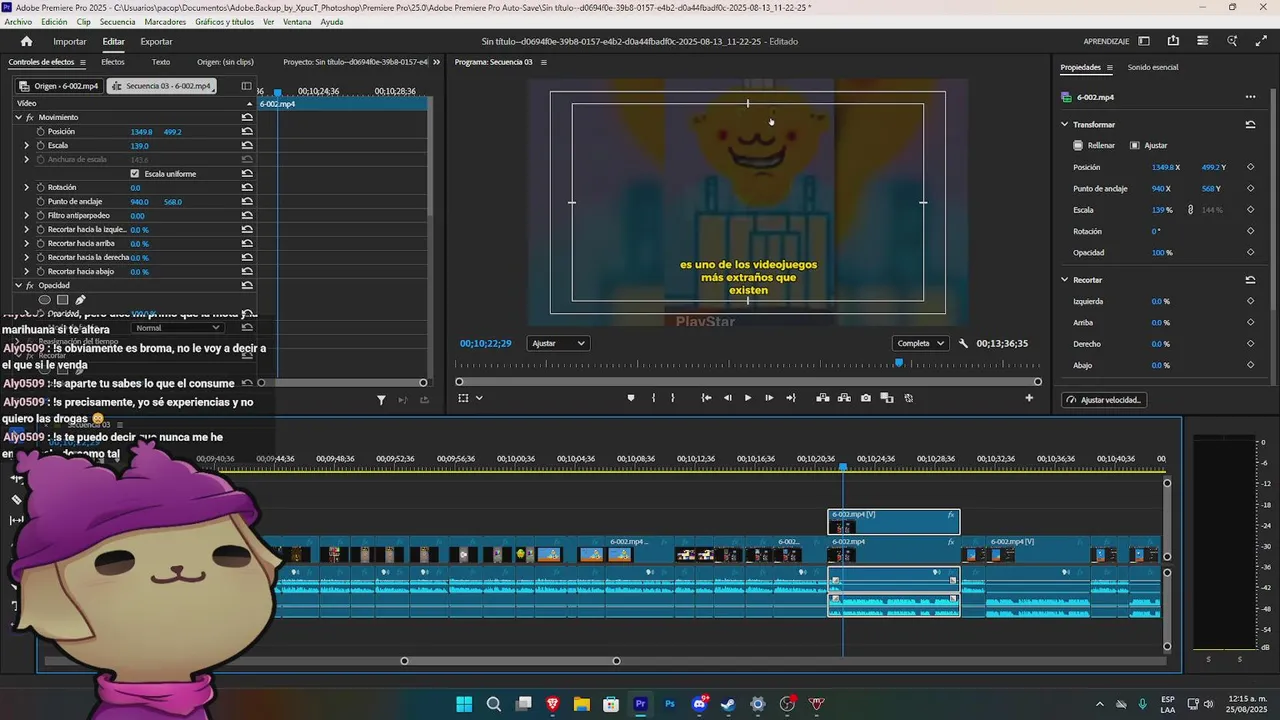The image size is (1280, 720).
Task: Toggle Punto de anclaje stopwatch
Action: [41, 201]
